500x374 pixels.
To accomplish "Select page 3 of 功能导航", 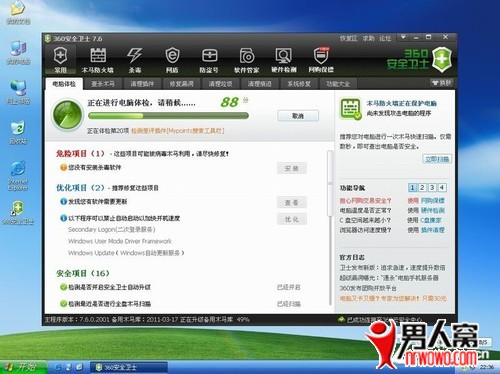I will coord(432,187).
